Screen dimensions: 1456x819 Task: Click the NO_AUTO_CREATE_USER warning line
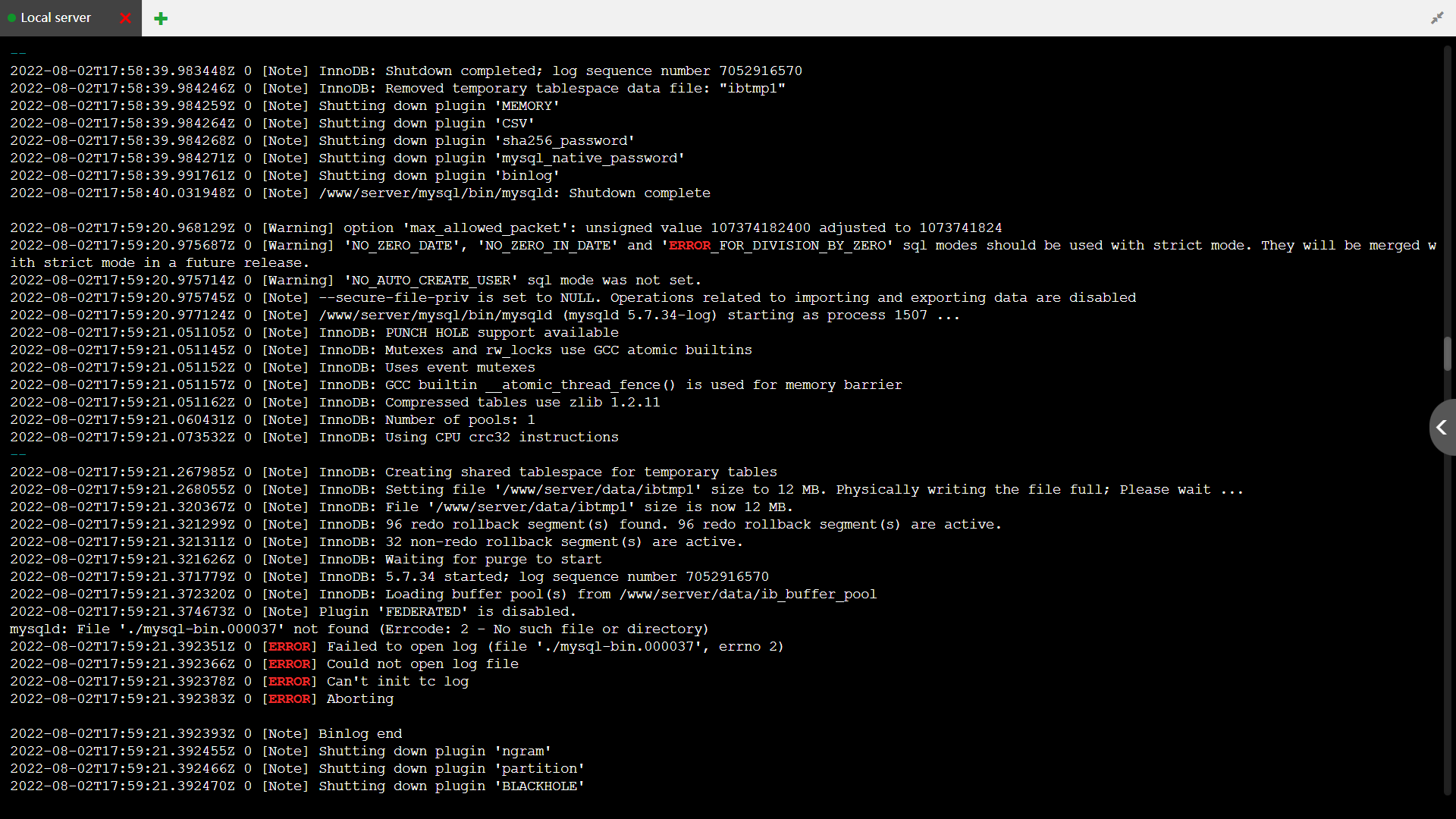coord(522,280)
